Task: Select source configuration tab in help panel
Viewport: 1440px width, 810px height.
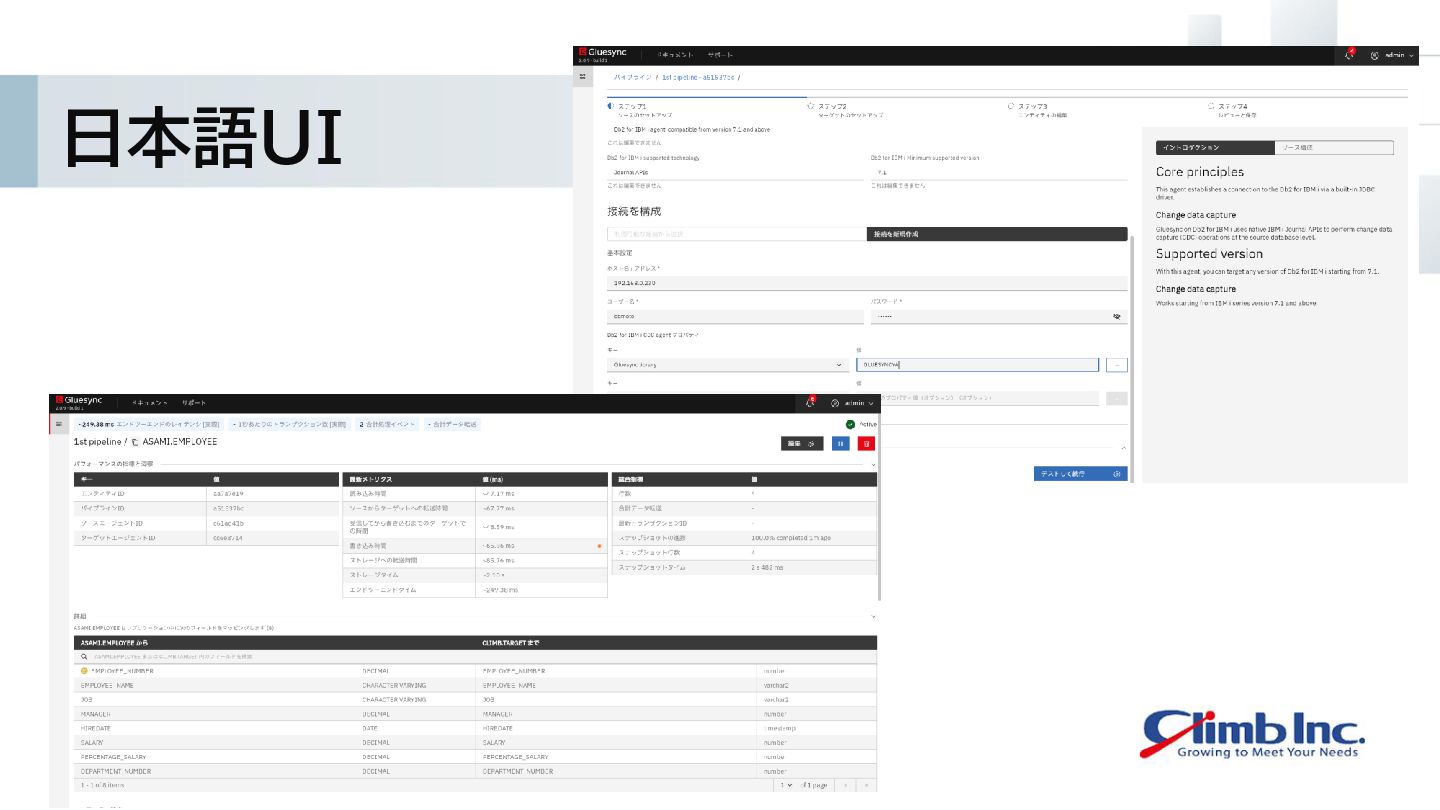Action: click(1334, 147)
